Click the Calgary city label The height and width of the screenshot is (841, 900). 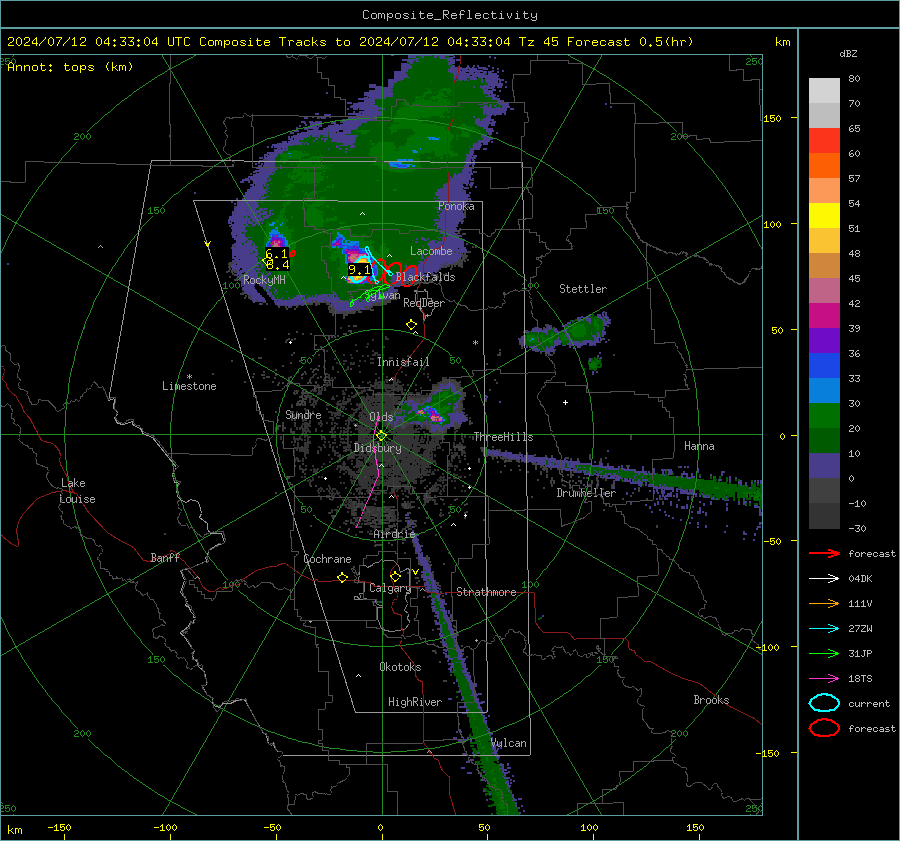(x=390, y=588)
